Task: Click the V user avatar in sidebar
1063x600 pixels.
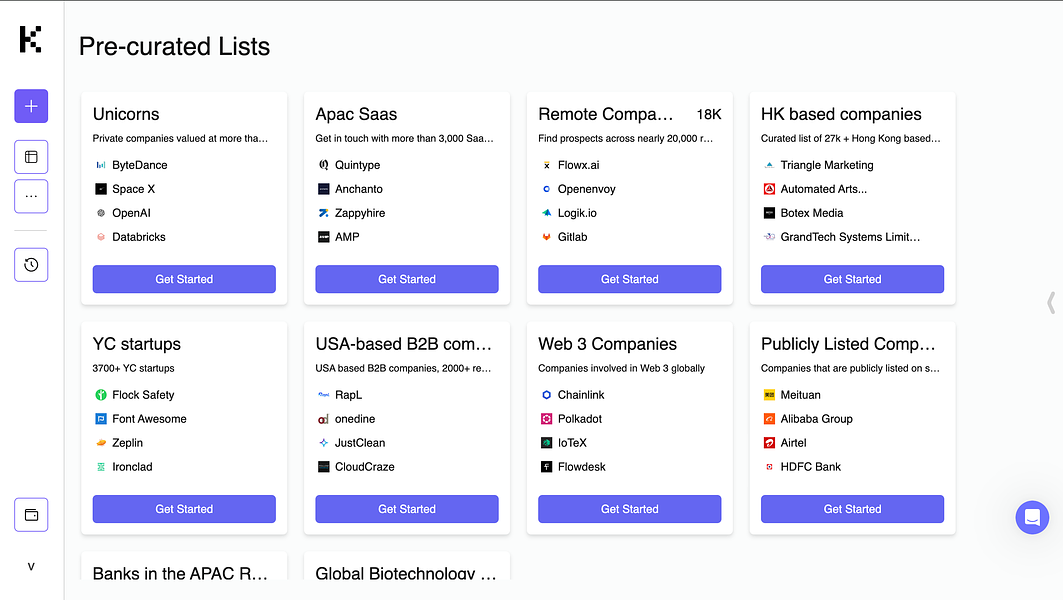Action: pos(31,567)
